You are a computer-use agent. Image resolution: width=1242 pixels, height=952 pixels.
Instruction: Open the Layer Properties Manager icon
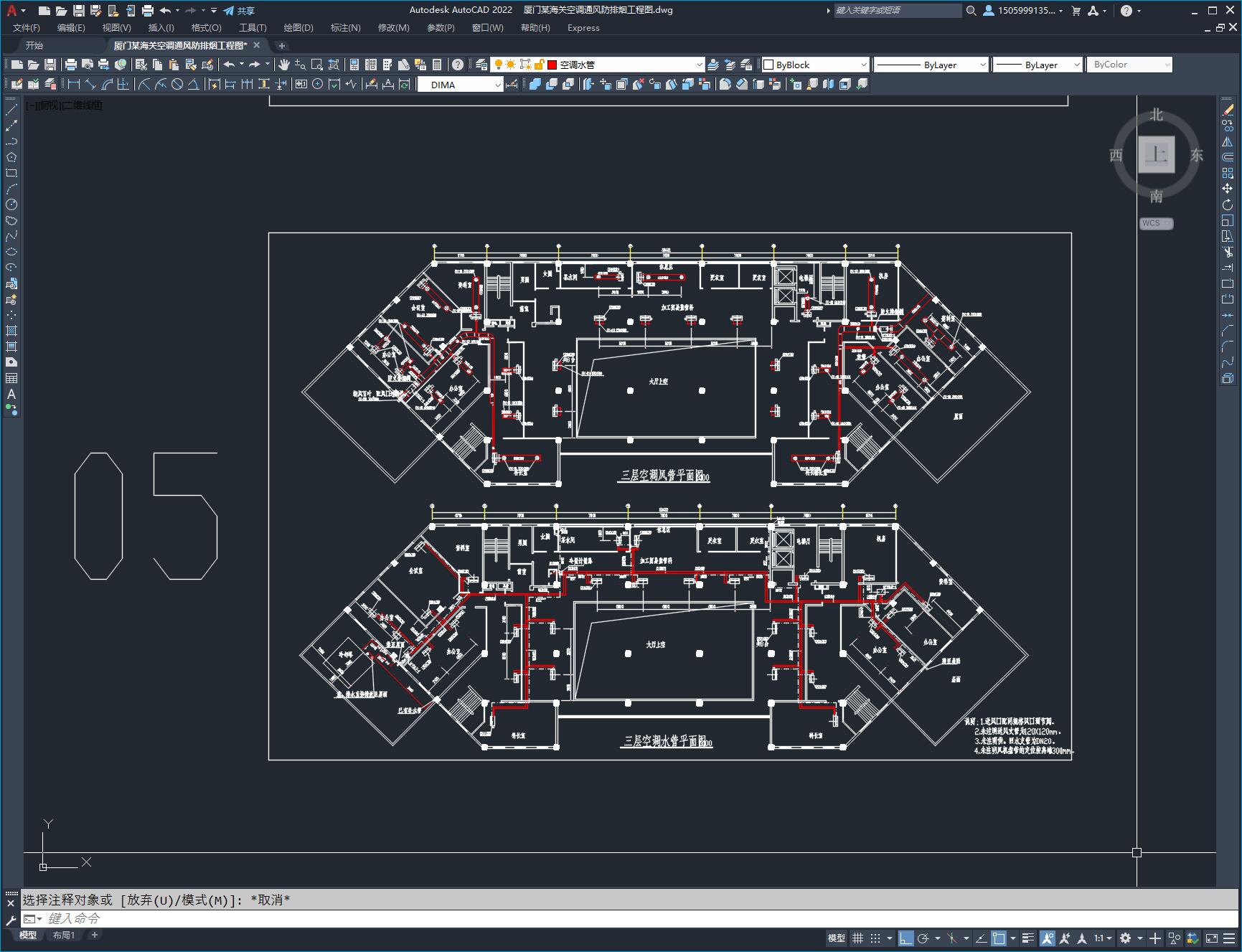tap(481, 65)
